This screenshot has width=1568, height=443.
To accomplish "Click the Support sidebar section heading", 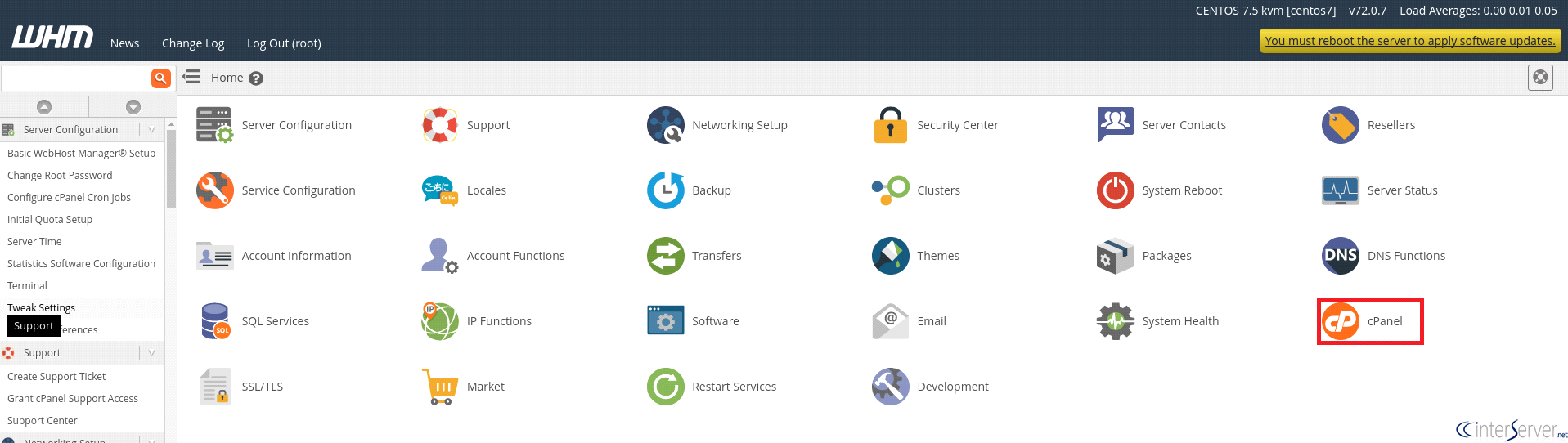I will point(42,352).
